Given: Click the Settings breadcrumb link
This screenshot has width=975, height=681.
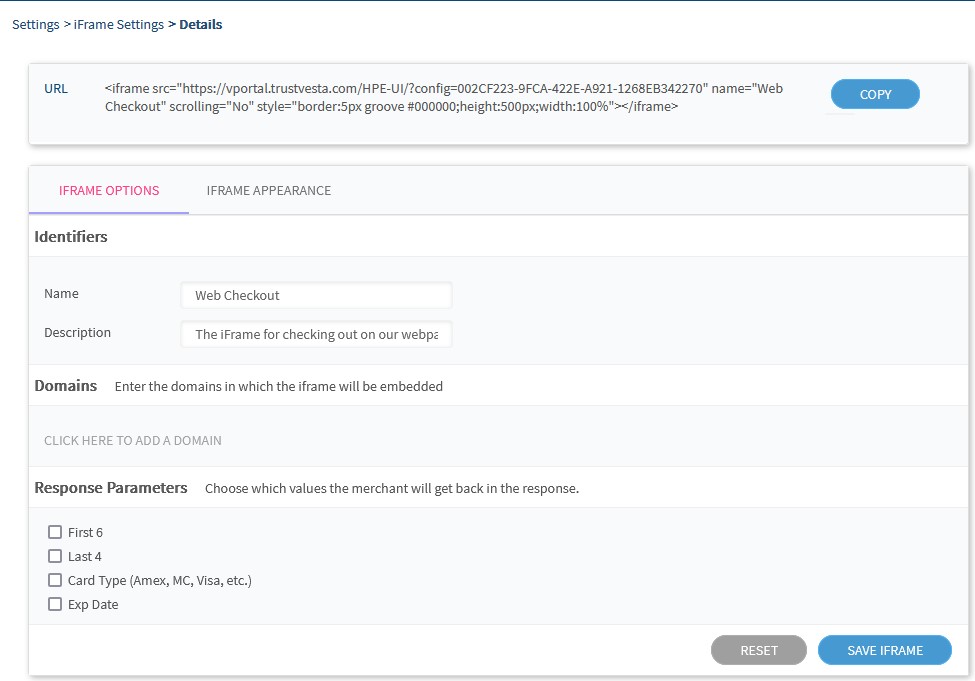Looking at the screenshot, I should (x=35, y=25).
